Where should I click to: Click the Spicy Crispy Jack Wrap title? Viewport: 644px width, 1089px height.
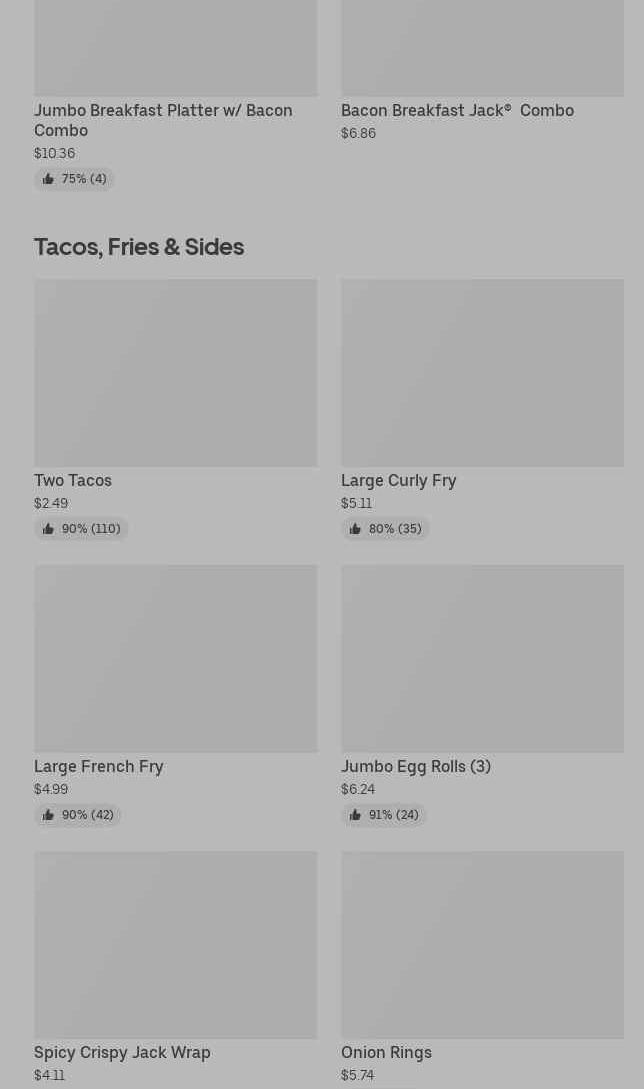click(x=122, y=1052)
